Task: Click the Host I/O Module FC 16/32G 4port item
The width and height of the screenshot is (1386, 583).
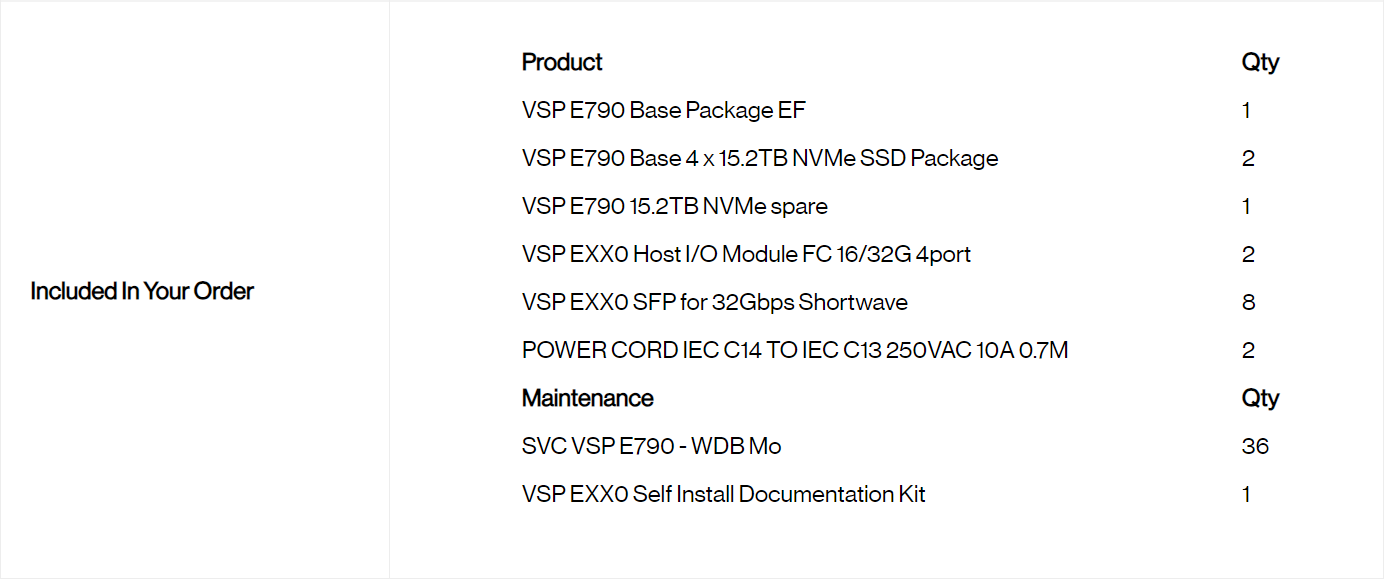Action: click(x=746, y=254)
